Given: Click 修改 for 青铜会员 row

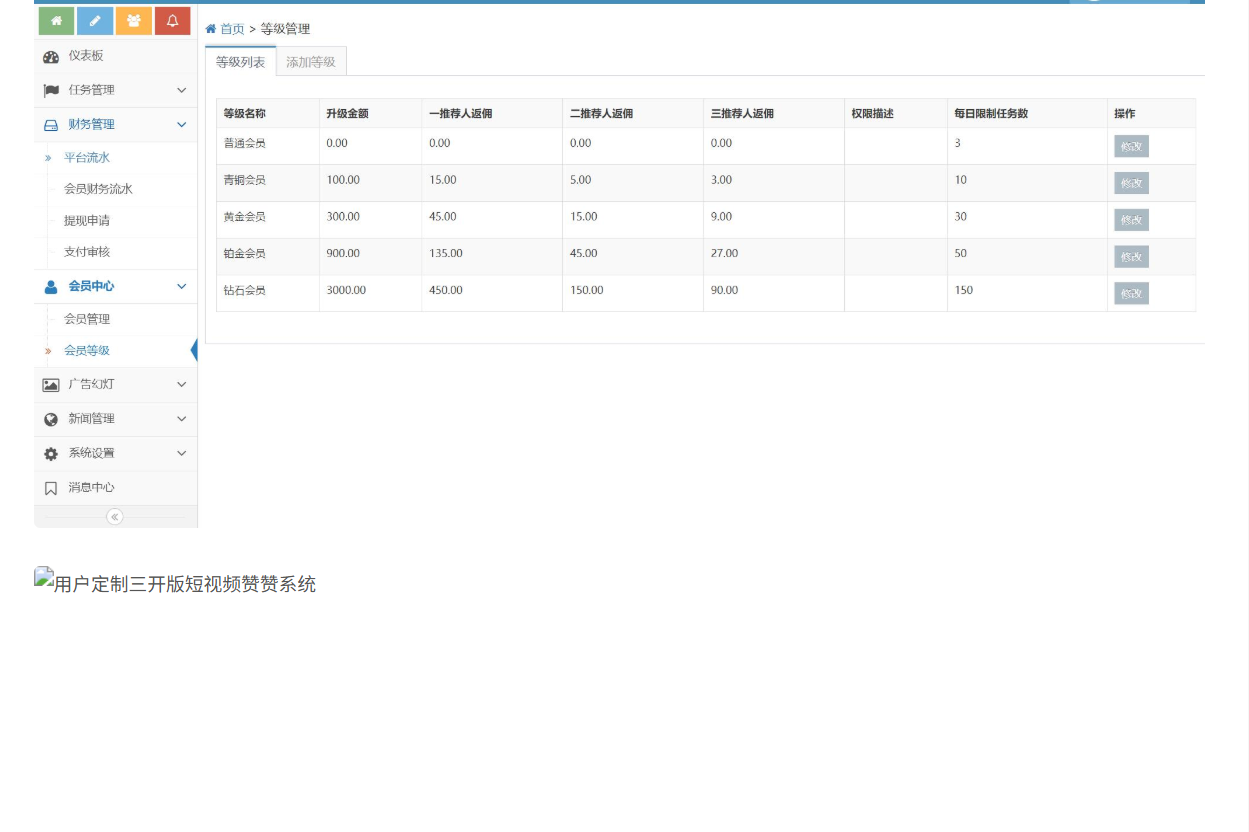Looking at the screenshot, I should (1131, 183).
